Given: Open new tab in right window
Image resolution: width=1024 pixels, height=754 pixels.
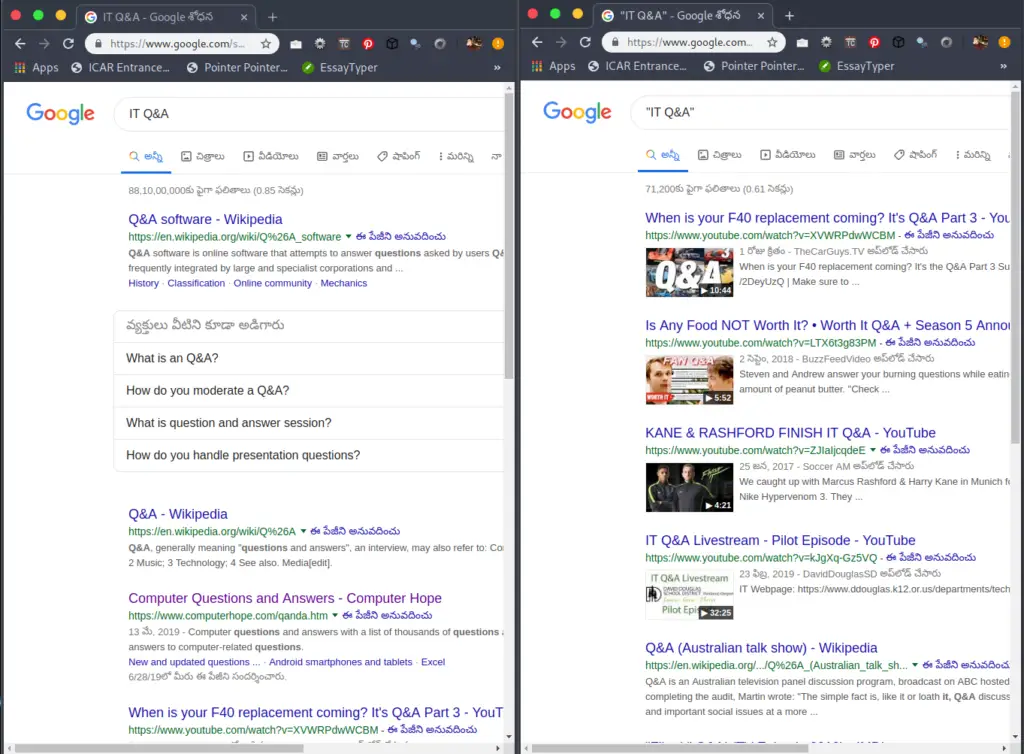Looking at the screenshot, I should click(x=790, y=16).
